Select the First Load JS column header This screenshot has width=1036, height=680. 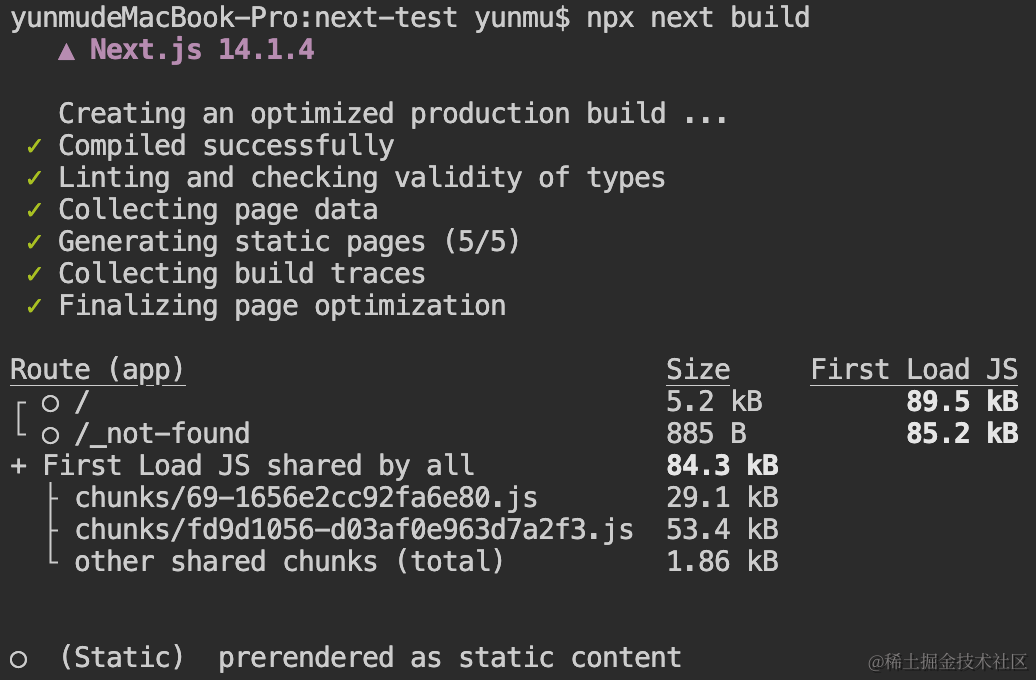(x=914, y=369)
